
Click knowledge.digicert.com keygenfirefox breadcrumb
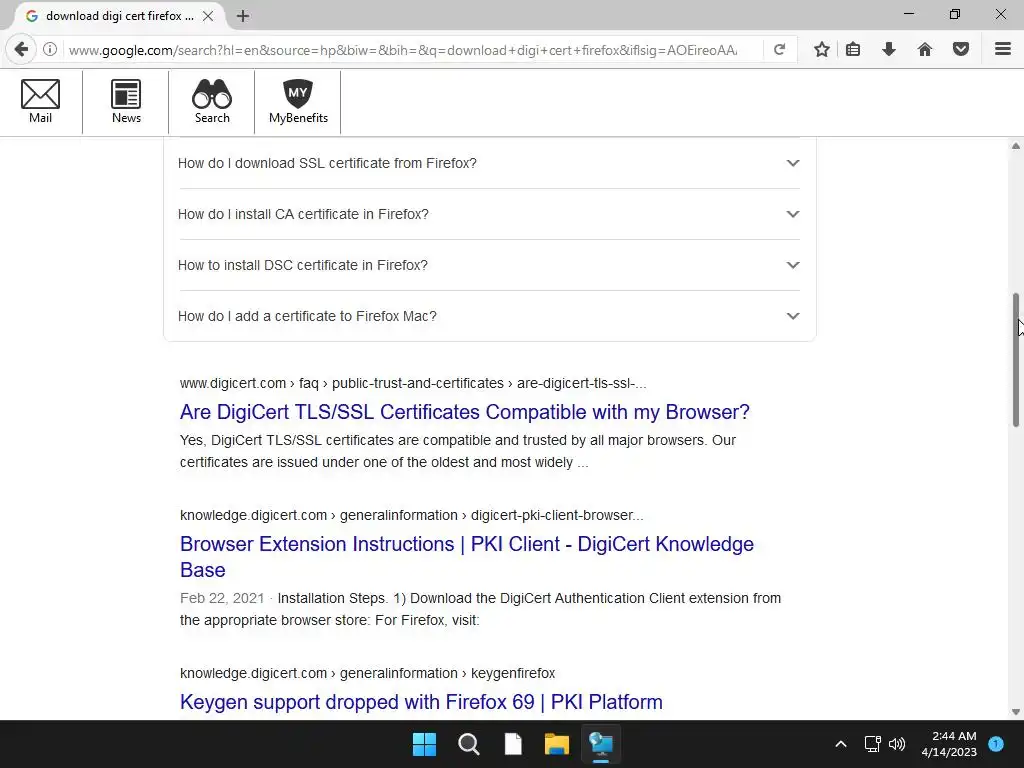[367, 673]
